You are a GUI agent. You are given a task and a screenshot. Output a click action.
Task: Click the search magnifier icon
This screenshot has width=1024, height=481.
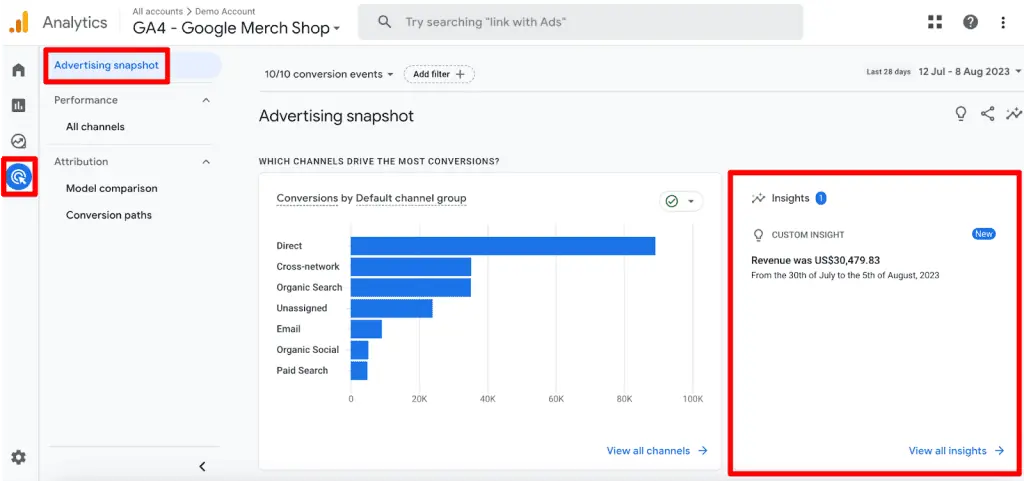point(385,22)
